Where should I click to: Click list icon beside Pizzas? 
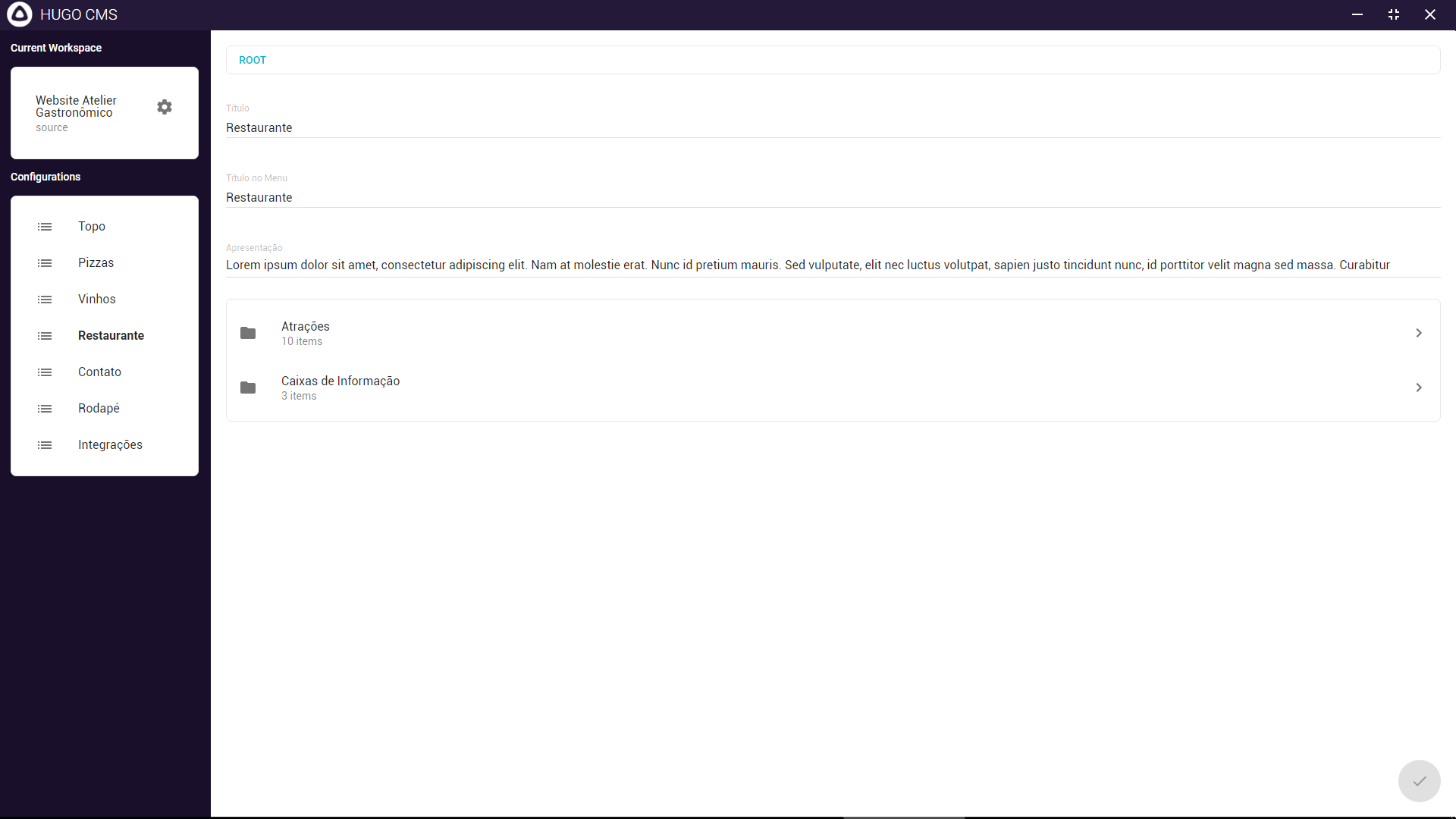point(45,263)
